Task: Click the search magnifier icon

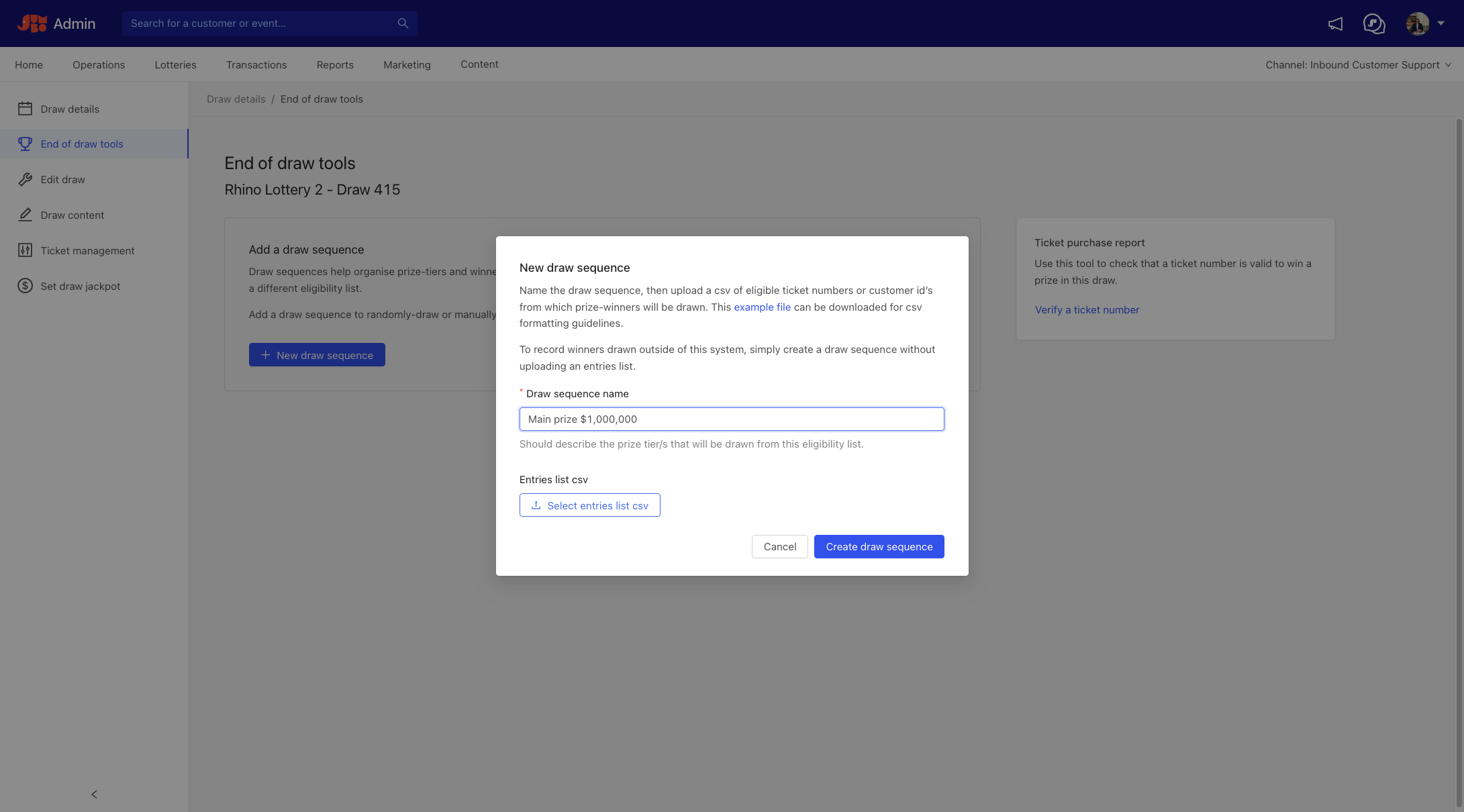Action: tap(403, 23)
